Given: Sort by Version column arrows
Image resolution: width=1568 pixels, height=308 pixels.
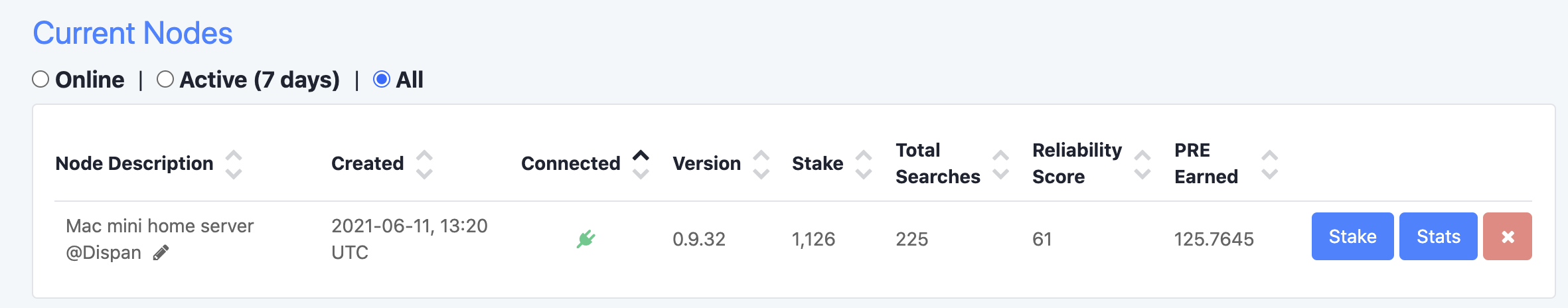Looking at the screenshot, I should tap(761, 165).
